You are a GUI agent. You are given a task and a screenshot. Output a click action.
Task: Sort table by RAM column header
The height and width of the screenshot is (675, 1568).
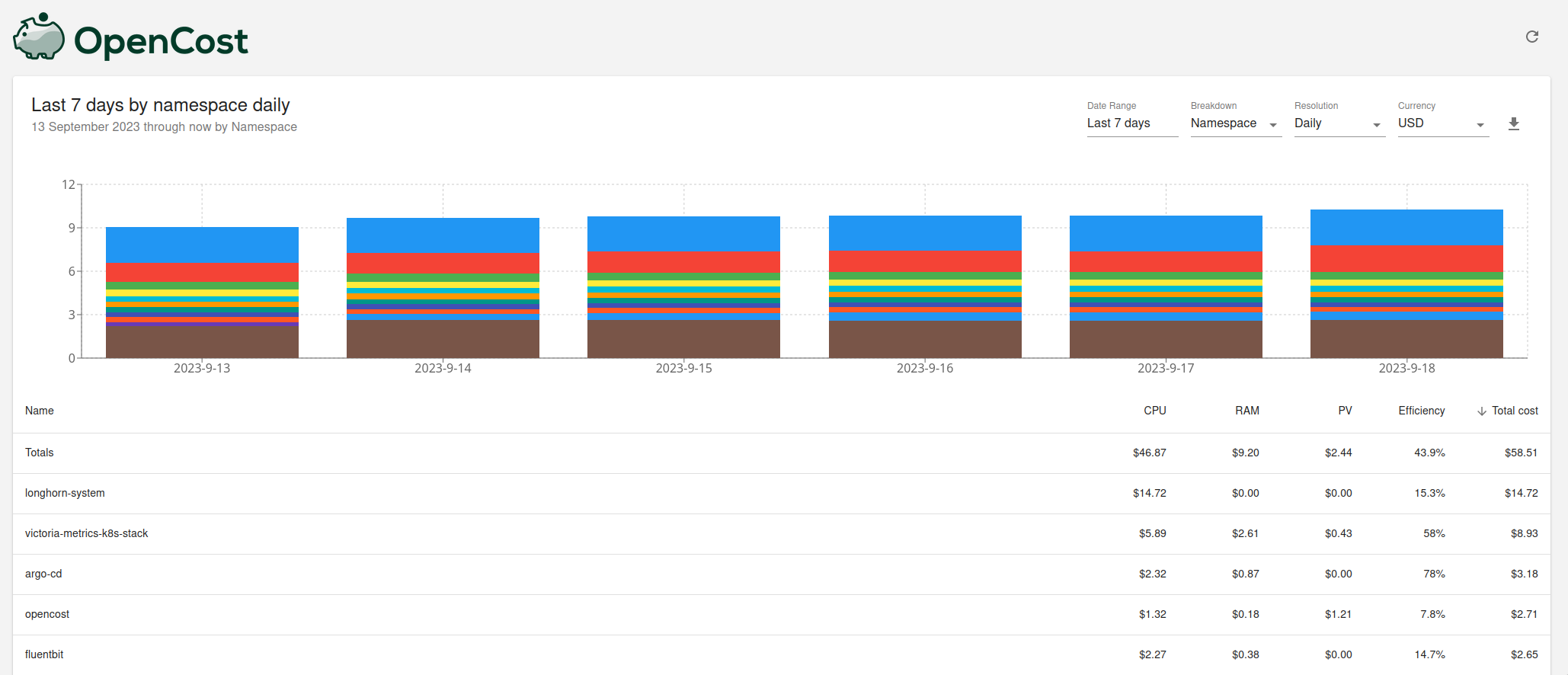(x=1246, y=411)
